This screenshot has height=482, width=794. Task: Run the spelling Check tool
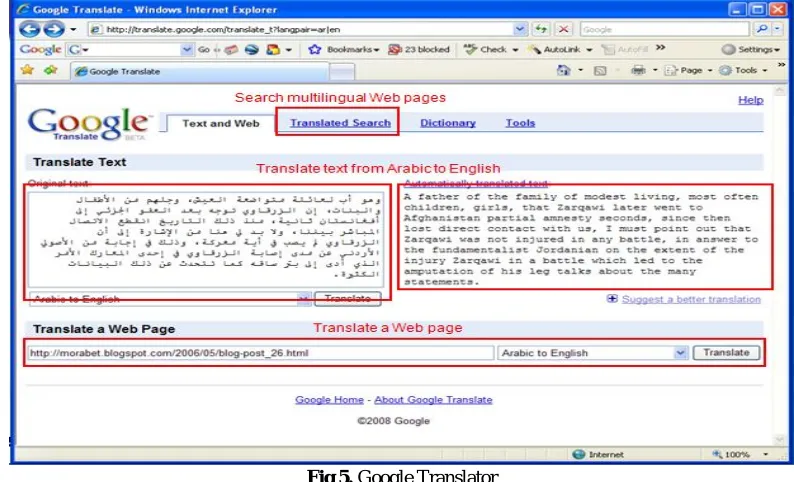[485, 50]
